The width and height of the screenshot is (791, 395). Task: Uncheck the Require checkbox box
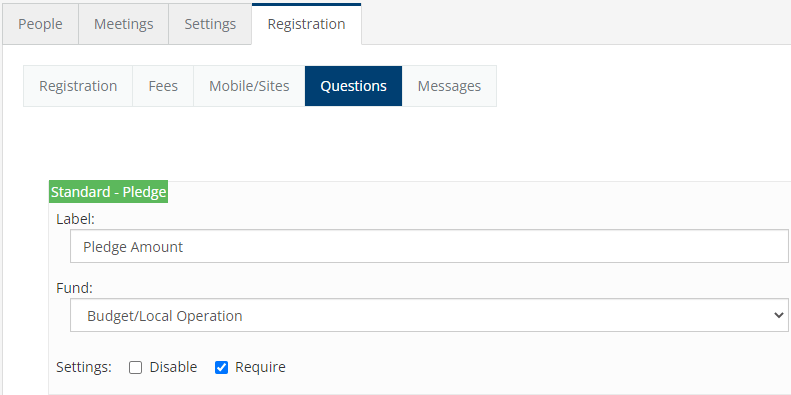click(221, 367)
